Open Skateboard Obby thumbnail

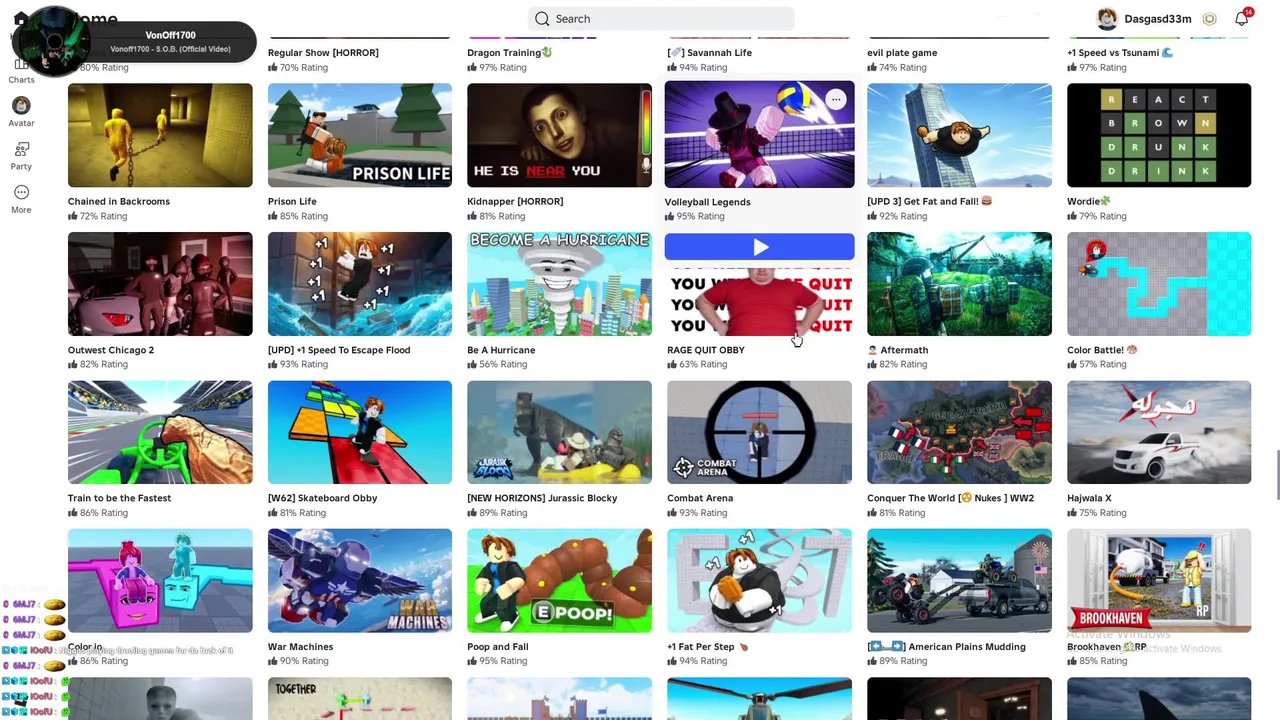[x=360, y=432]
